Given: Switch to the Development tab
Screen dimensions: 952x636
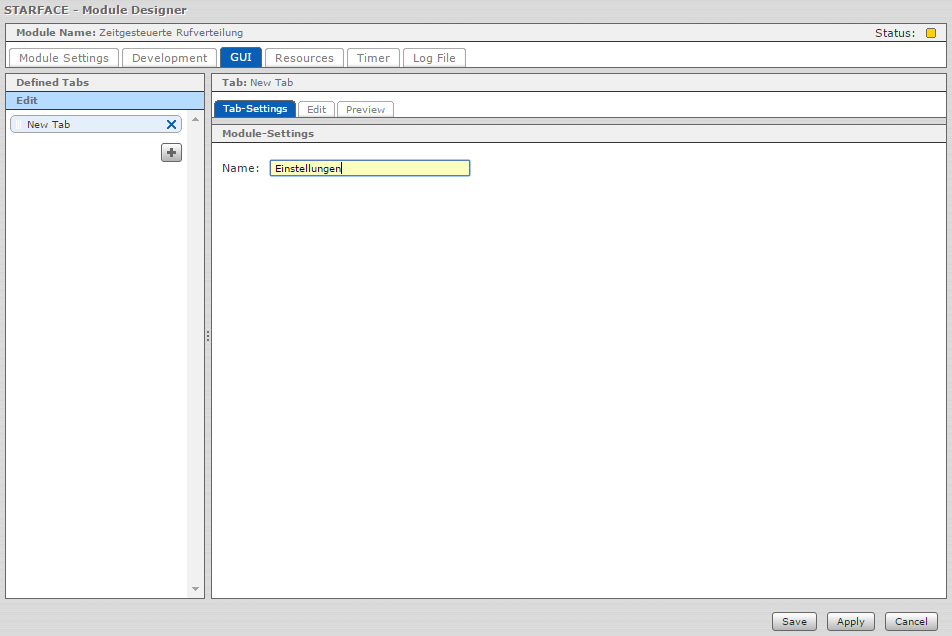Looking at the screenshot, I should coord(170,58).
